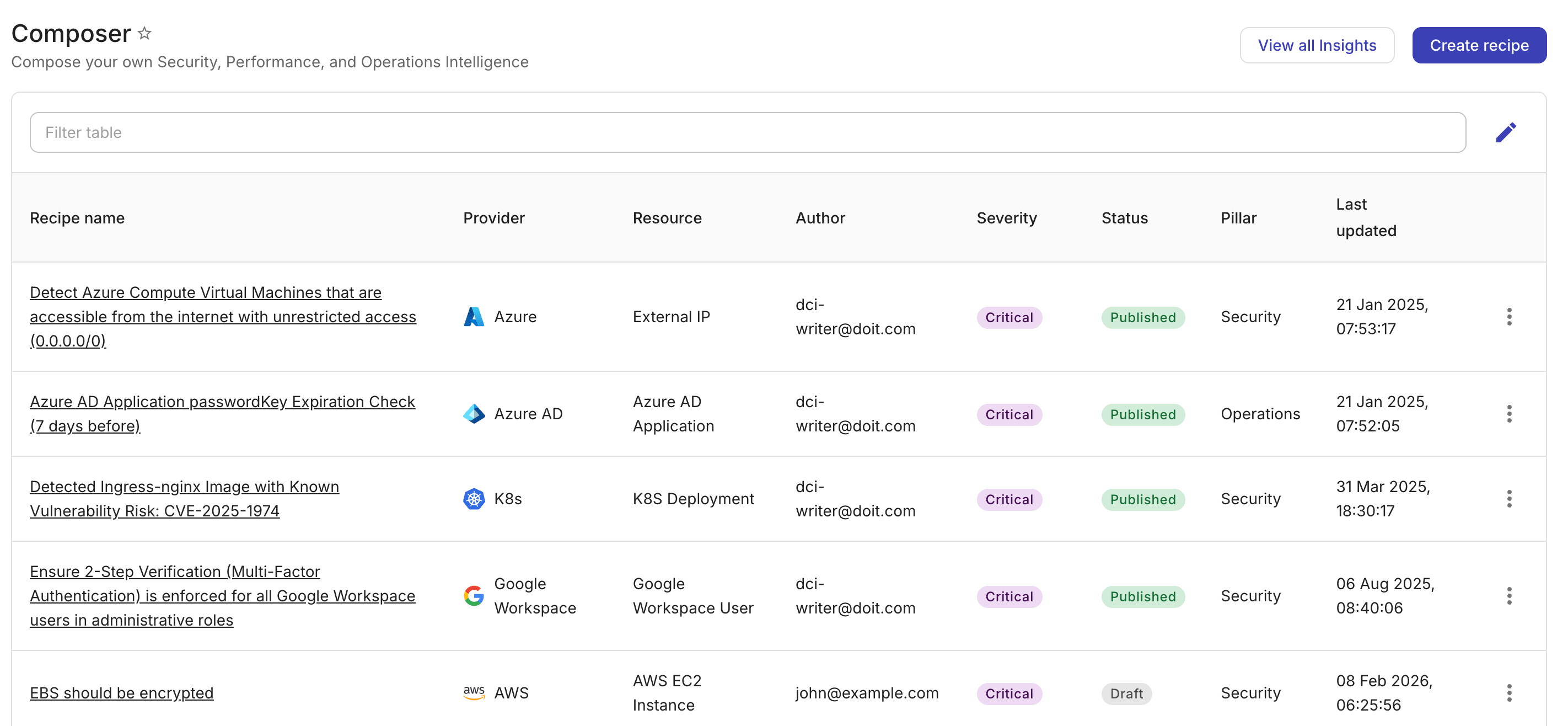This screenshot has width=1568, height=726.
Task: Sort by the Last updated column
Action: tap(1366, 217)
